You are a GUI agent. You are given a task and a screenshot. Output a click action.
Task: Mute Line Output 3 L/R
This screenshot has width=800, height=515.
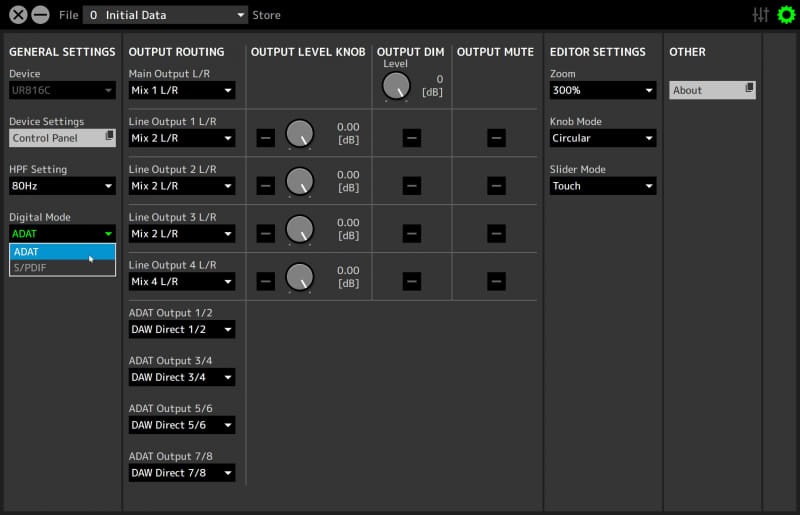[x=496, y=233]
